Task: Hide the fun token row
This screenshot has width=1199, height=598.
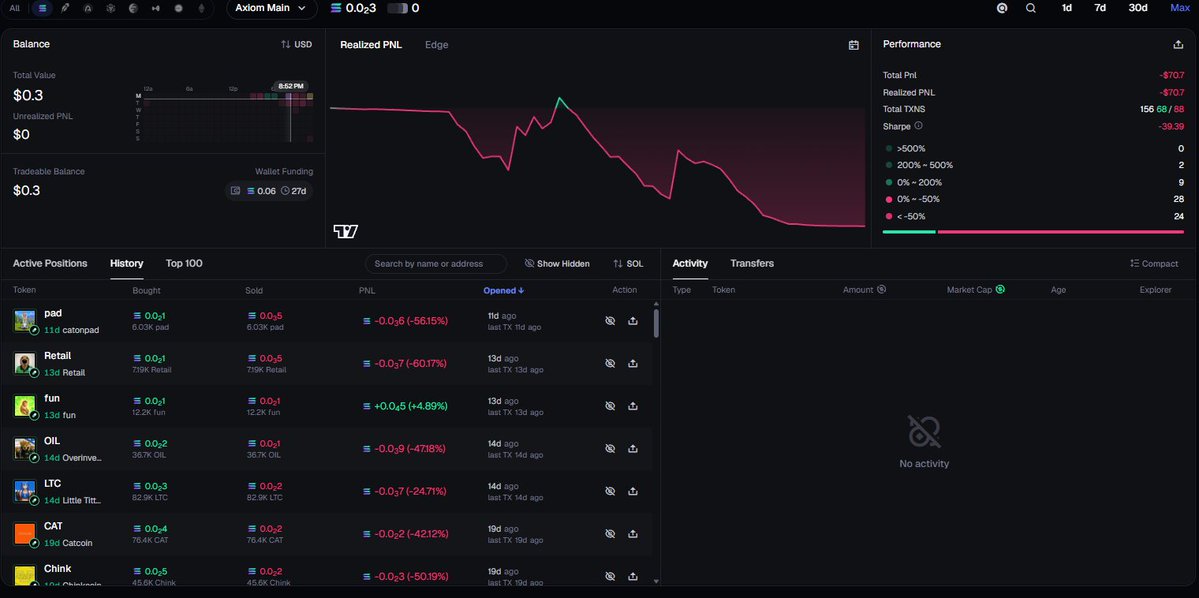Action: pyautogui.click(x=610, y=406)
